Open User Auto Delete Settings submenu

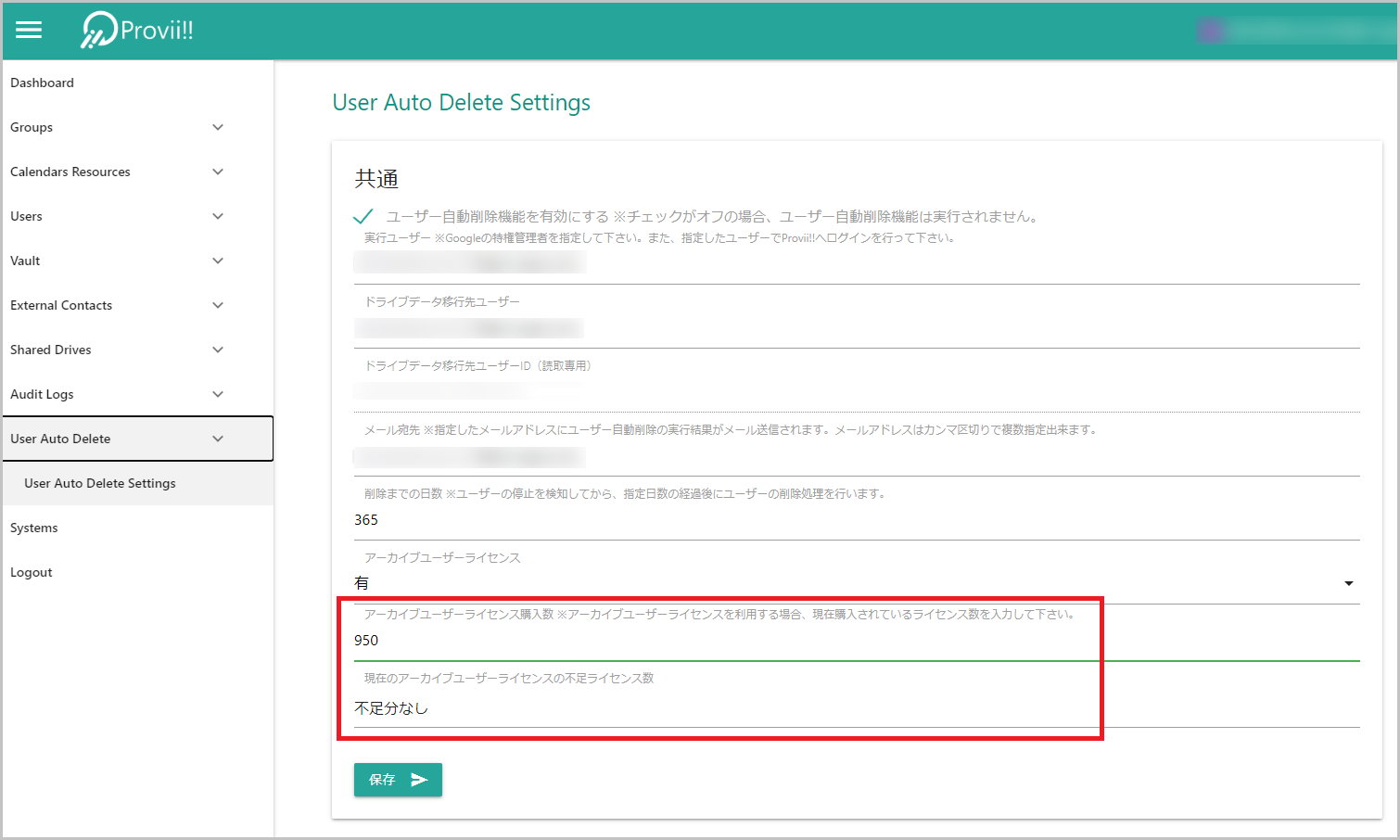[137, 483]
